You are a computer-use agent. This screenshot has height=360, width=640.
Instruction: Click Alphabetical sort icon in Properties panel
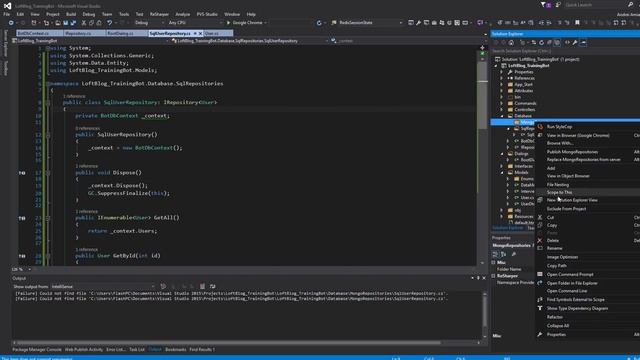[x=503, y=254]
